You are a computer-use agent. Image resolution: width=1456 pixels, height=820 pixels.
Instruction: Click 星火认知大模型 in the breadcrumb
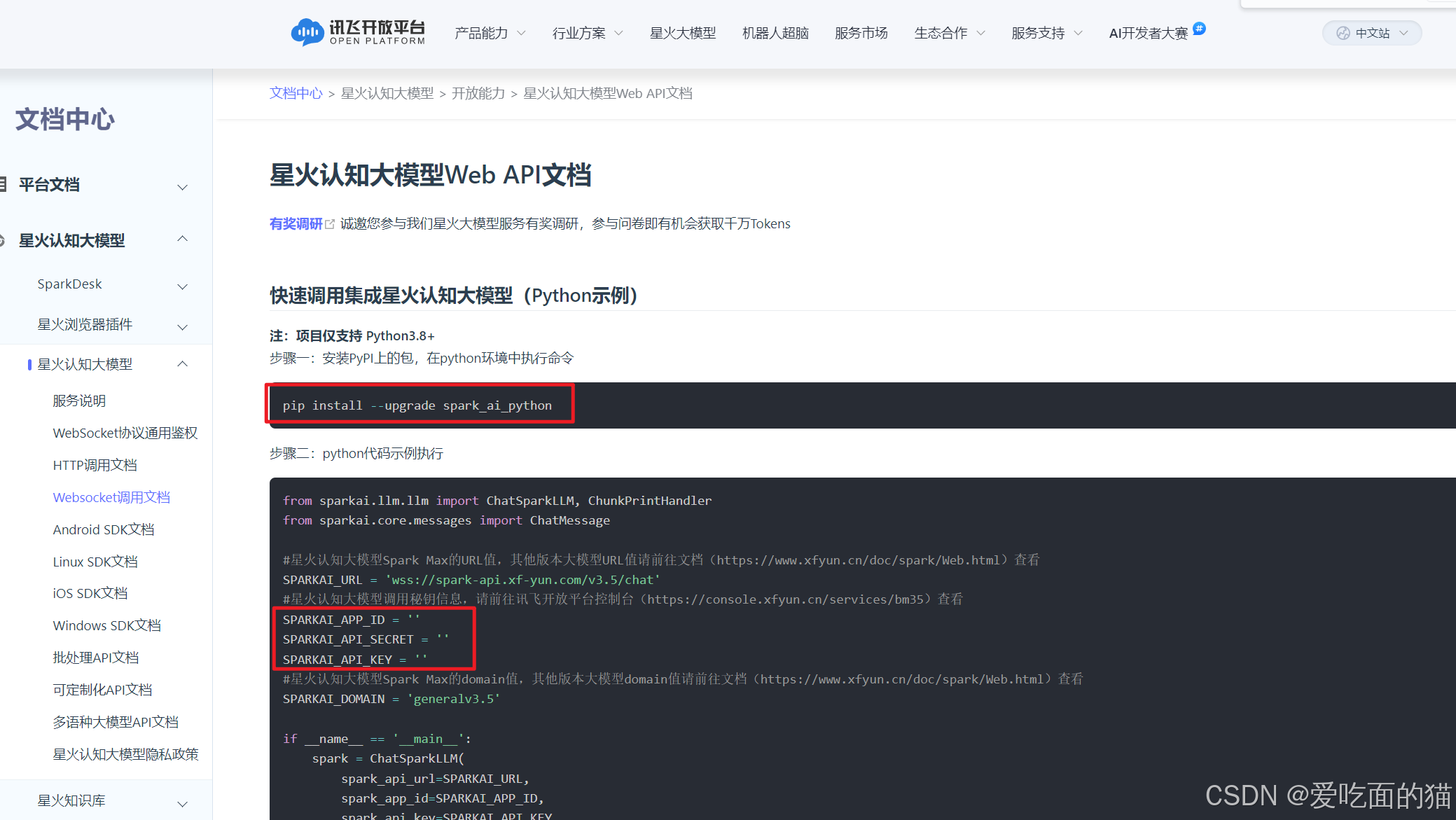click(387, 93)
